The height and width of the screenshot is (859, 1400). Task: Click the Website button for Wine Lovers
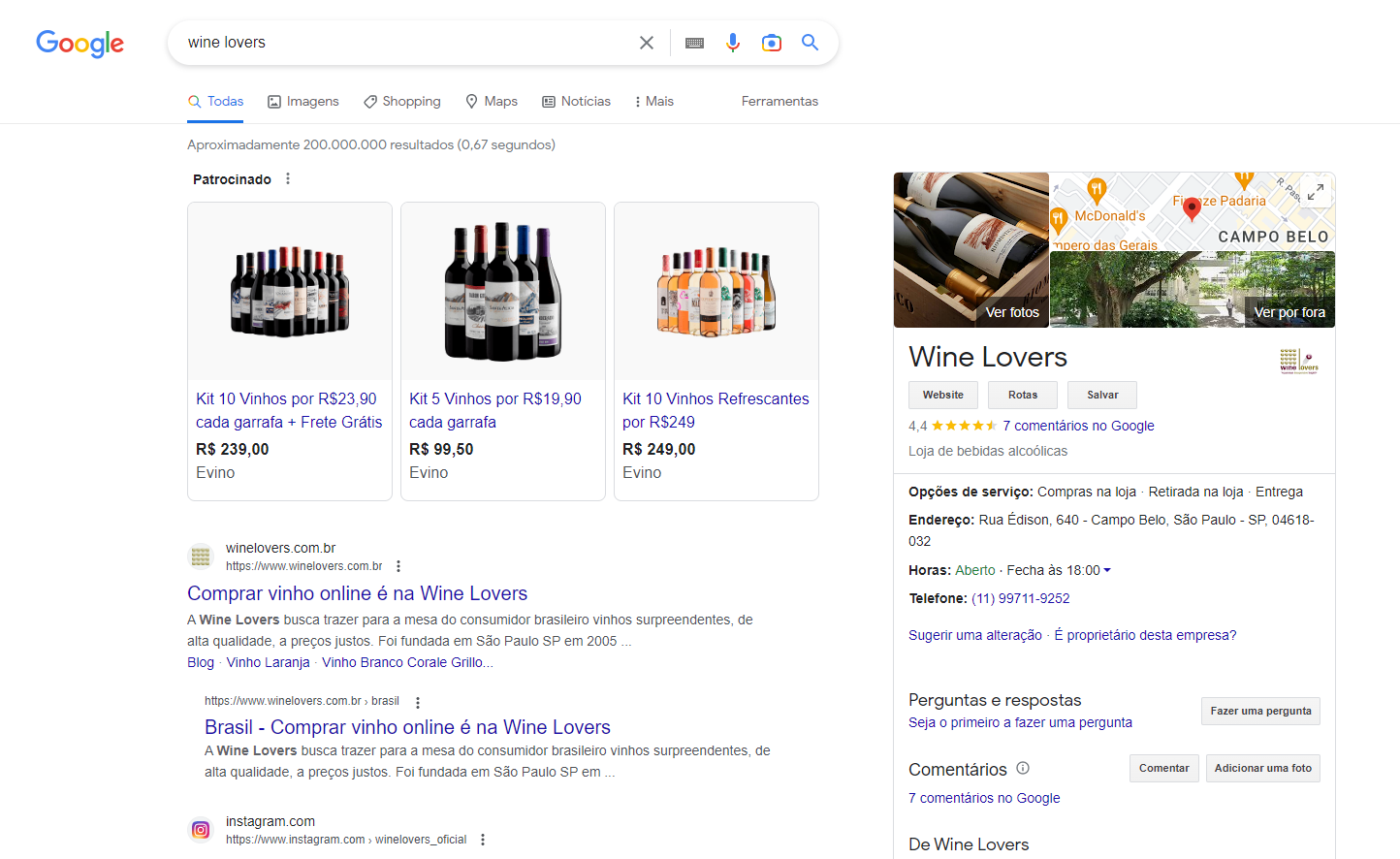pos(942,395)
